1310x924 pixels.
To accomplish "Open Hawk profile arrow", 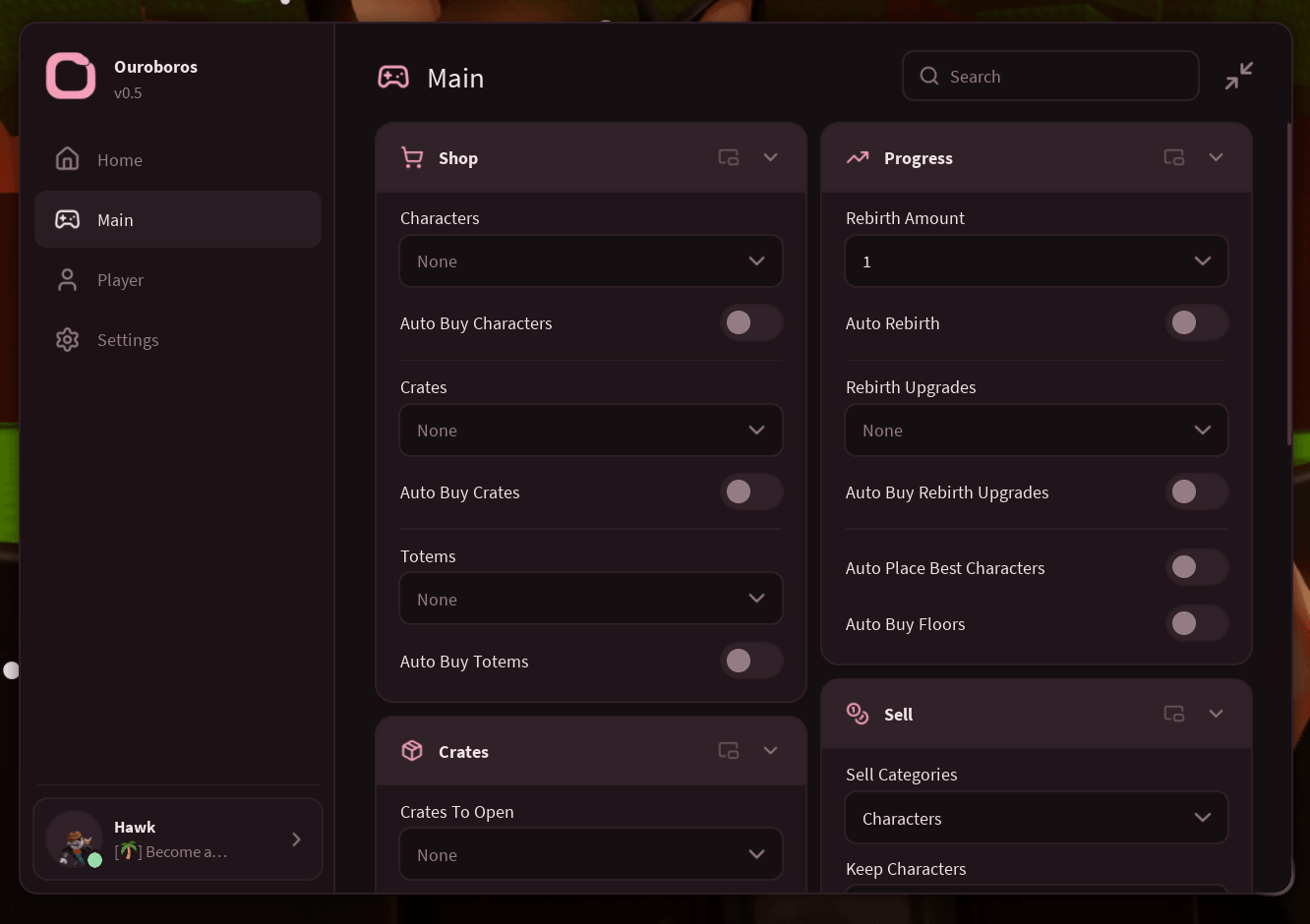I will click(296, 838).
